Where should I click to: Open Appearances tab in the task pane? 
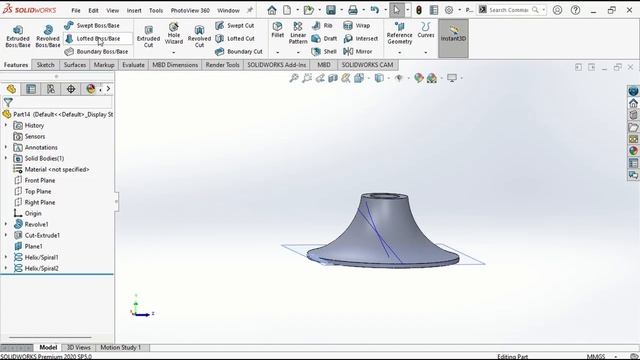pyautogui.click(x=633, y=151)
